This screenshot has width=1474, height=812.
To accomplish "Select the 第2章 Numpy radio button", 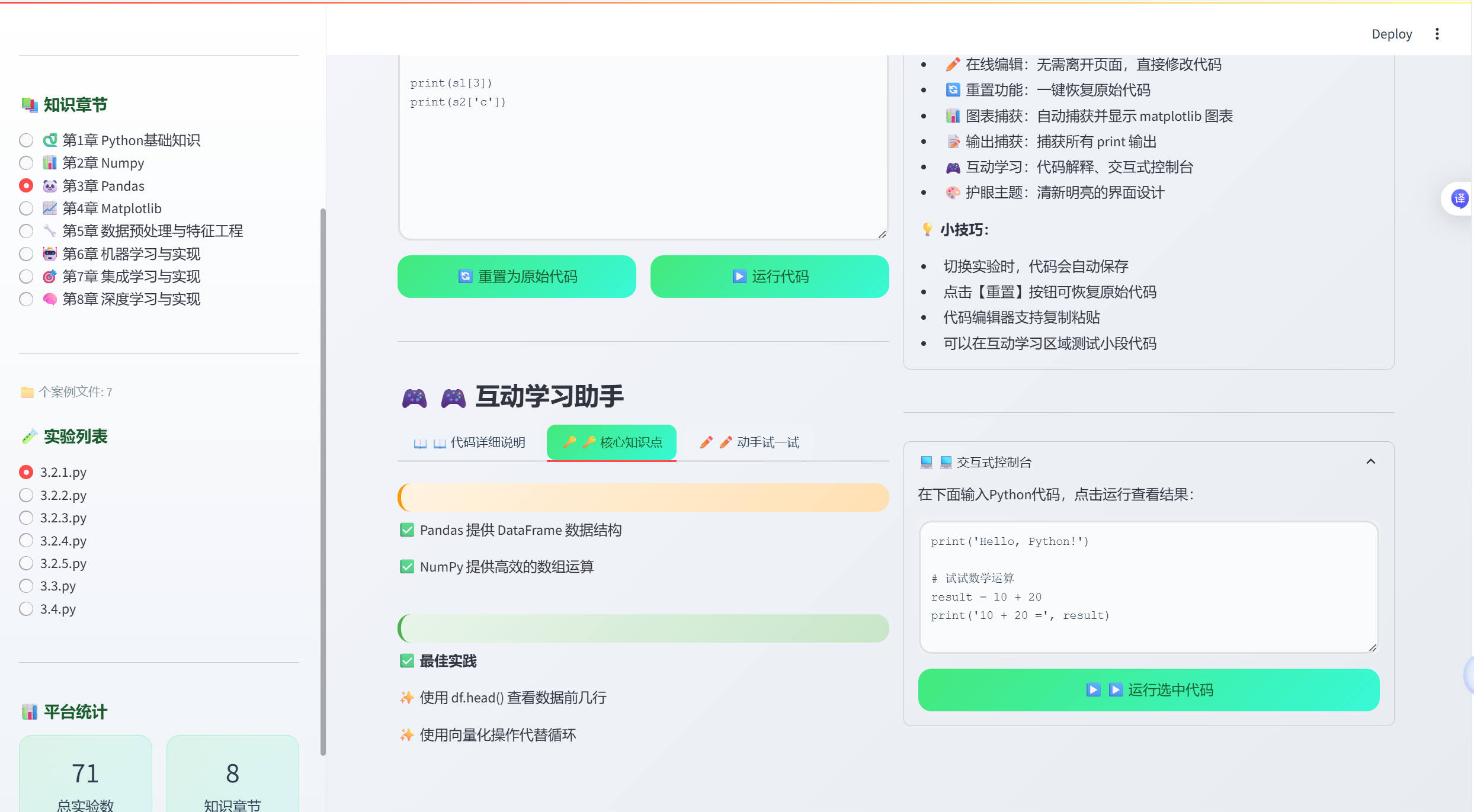I will (26, 163).
